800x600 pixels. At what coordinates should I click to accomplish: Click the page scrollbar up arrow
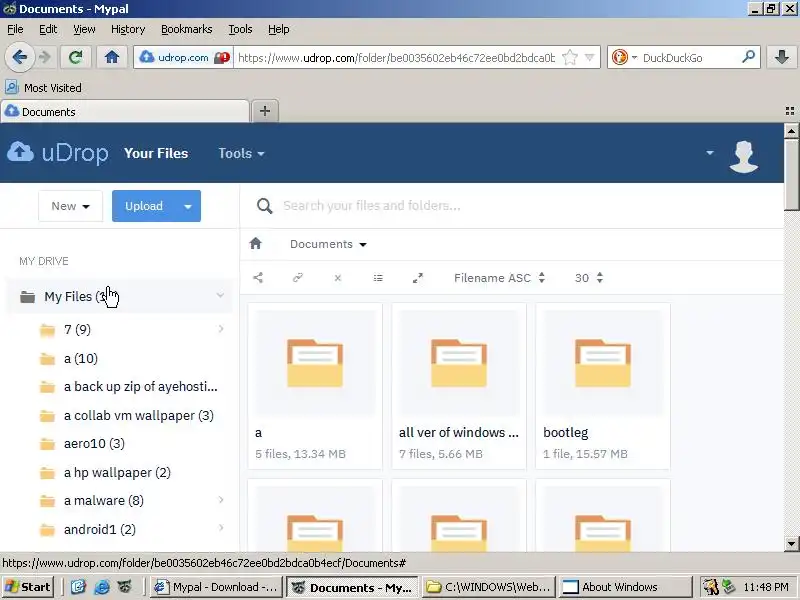[x=791, y=131]
